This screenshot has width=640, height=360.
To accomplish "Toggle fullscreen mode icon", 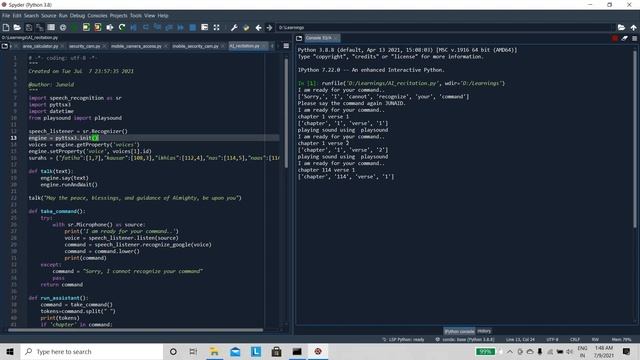I will tap(216, 27).
